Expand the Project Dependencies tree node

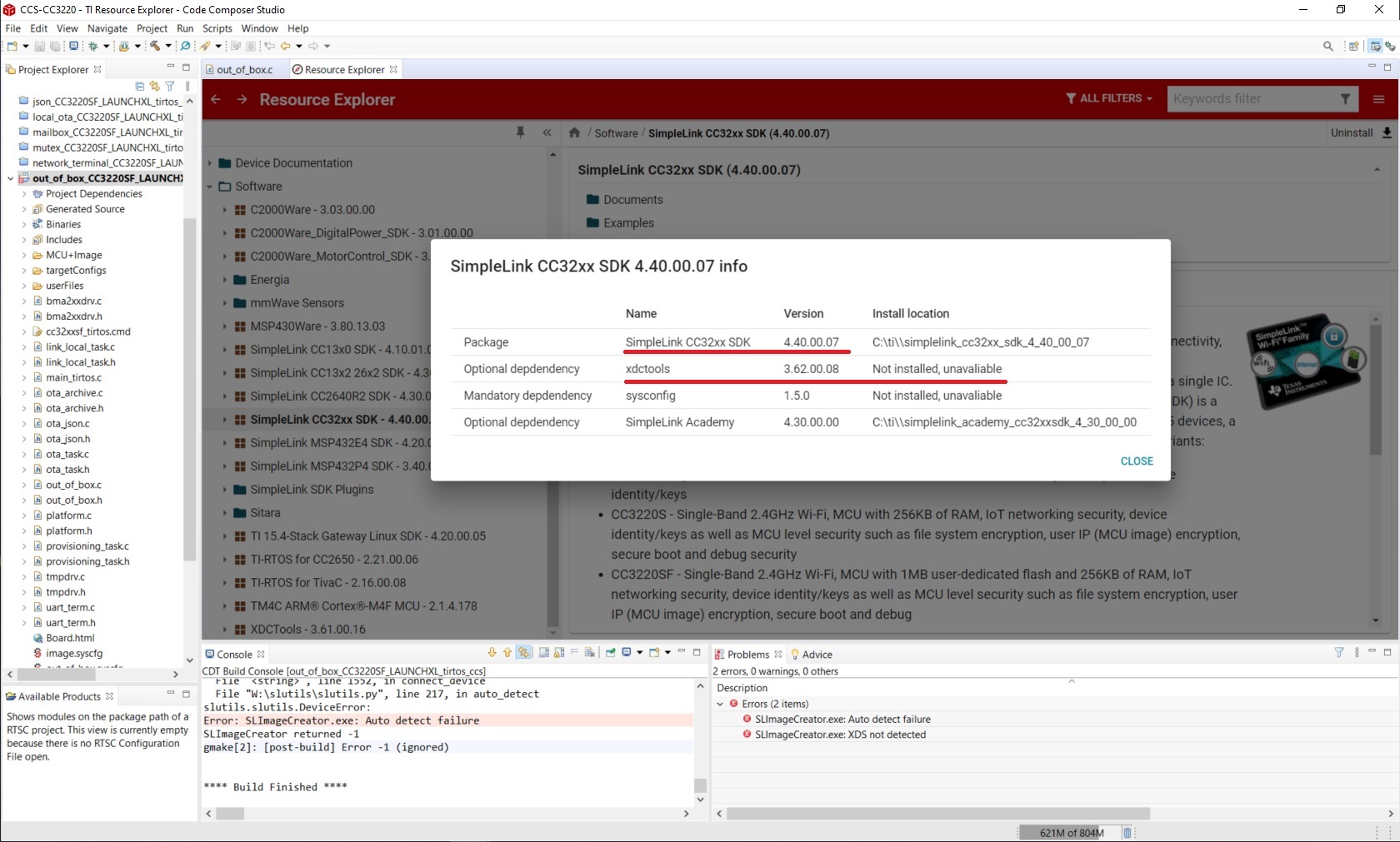pyautogui.click(x=24, y=194)
